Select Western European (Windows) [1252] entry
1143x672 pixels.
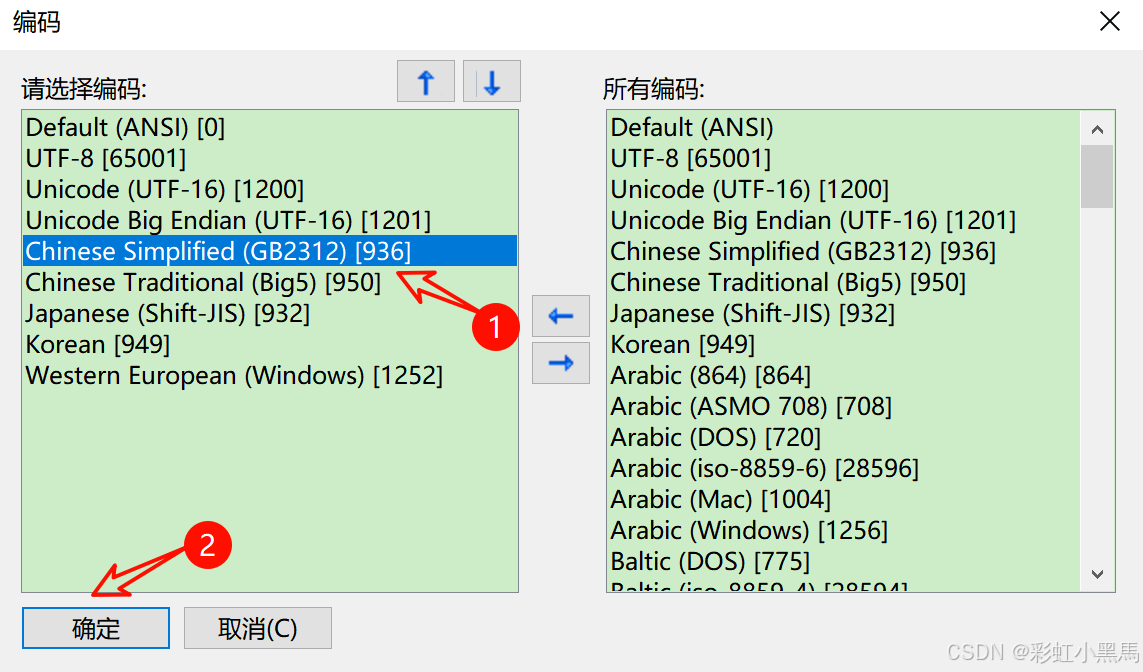pyautogui.click(x=213, y=375)
